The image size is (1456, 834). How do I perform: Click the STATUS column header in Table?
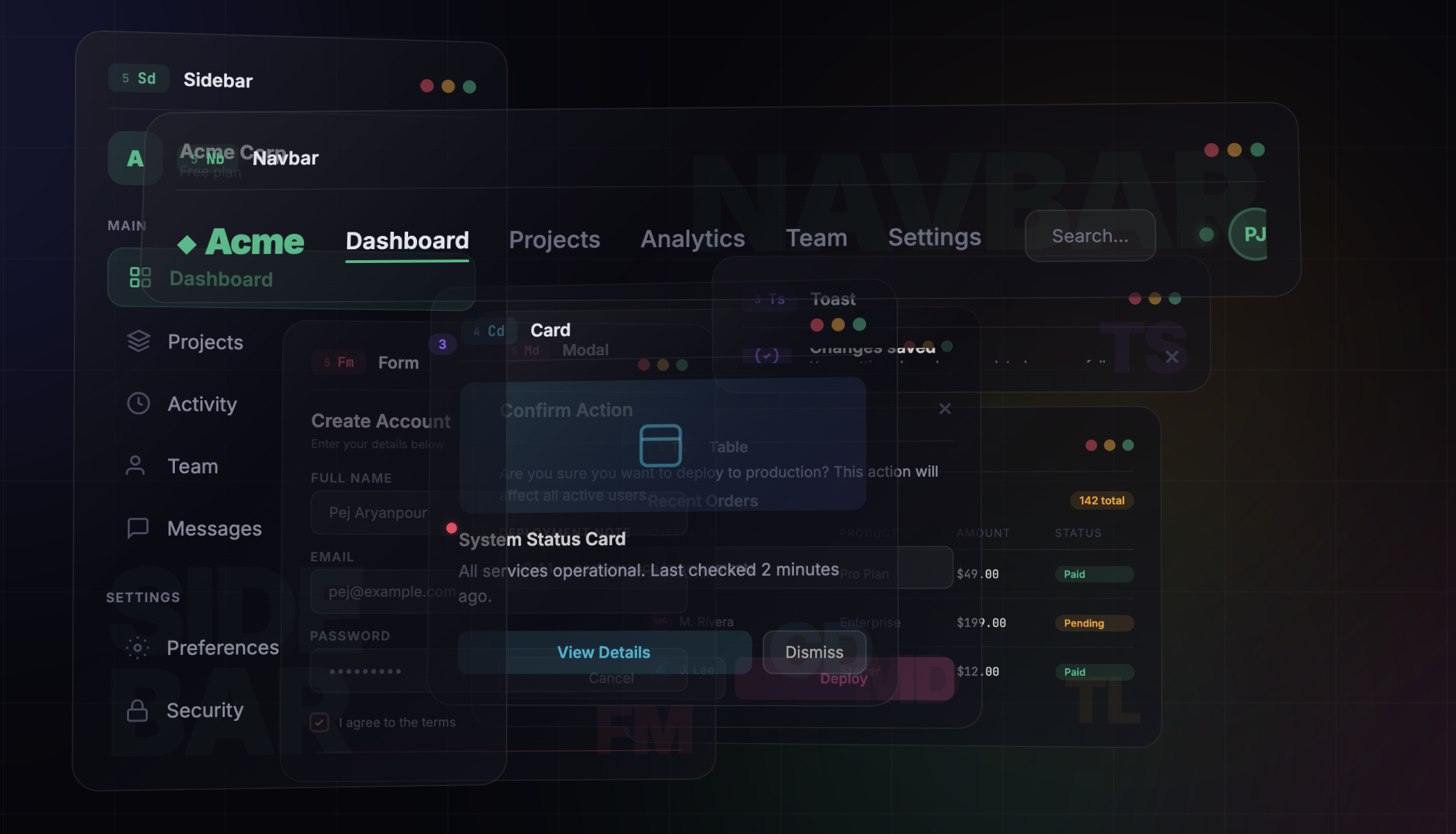[1078, 533]
